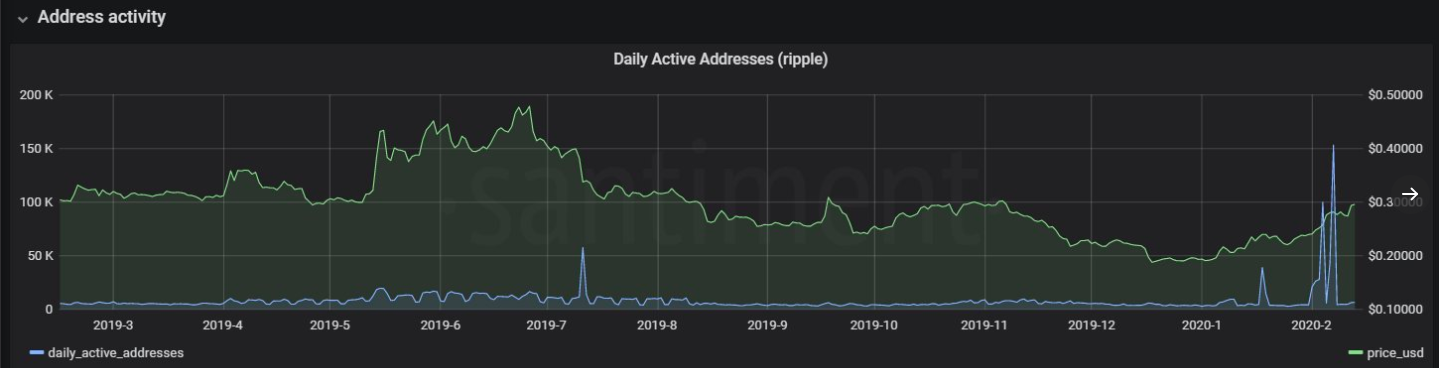Collapse the Address activity row chevron

(x=22, y=19)
